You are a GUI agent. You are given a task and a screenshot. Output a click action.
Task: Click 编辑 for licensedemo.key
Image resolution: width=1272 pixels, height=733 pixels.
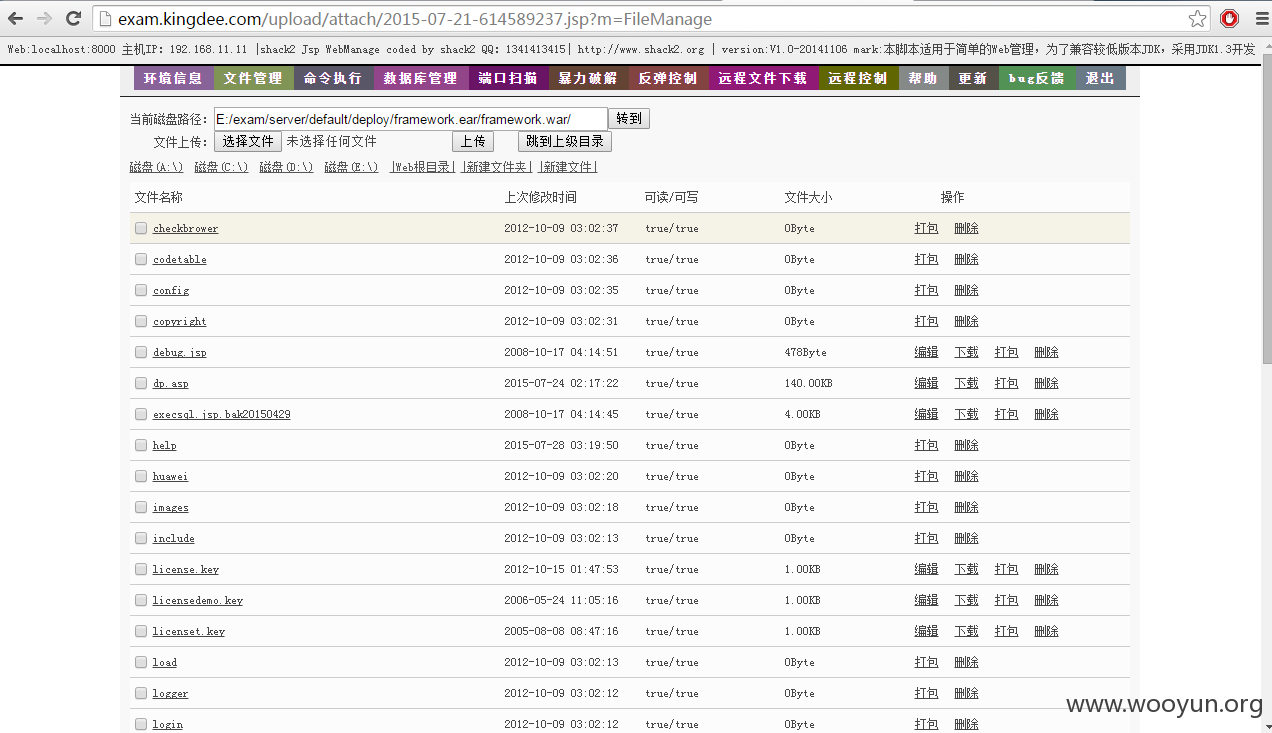[926, 600]
